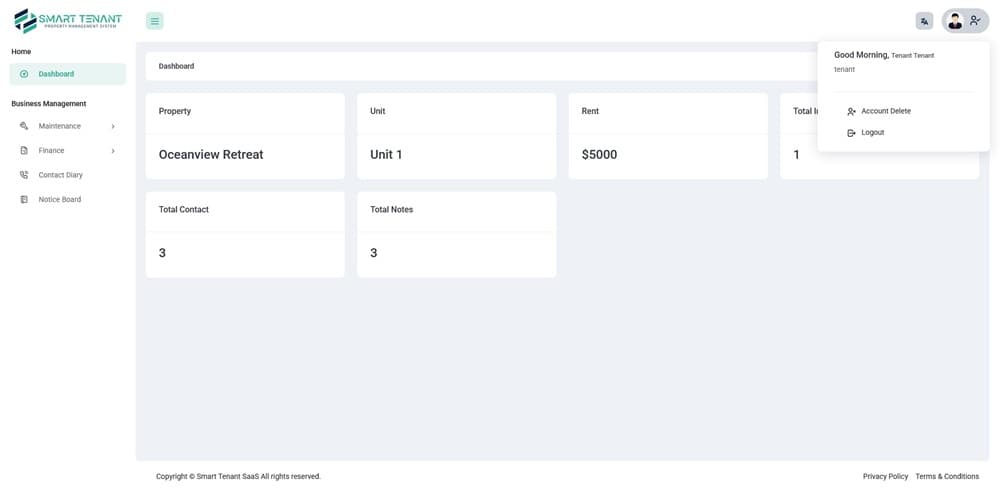Viewport: 1000px width, 493px height.
Task: Open the Terms & Conditions link
Action: pyautogui.click(x=947, y=476)
